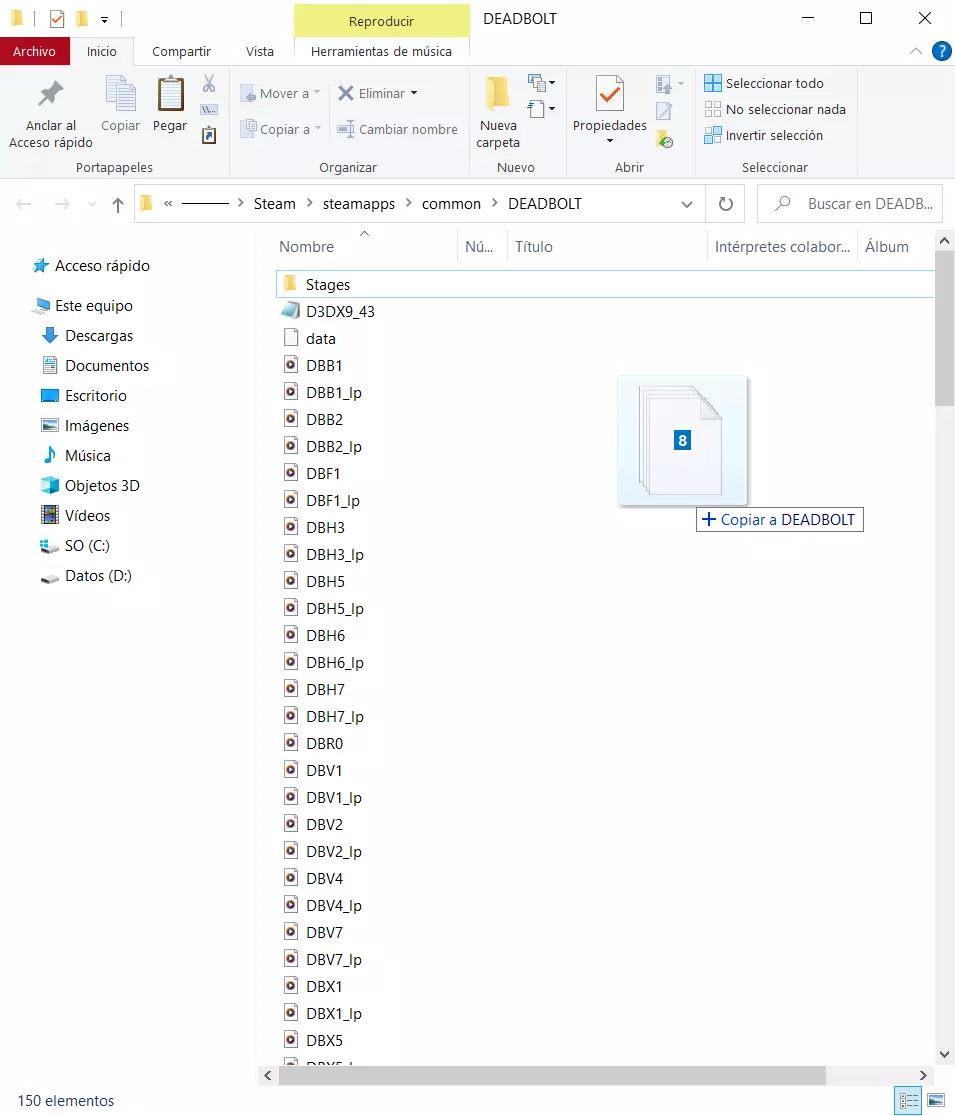Click Cambiar nombre rename button
The height and width of the screenshot is (1116, 955).
[x=397, y=130]
